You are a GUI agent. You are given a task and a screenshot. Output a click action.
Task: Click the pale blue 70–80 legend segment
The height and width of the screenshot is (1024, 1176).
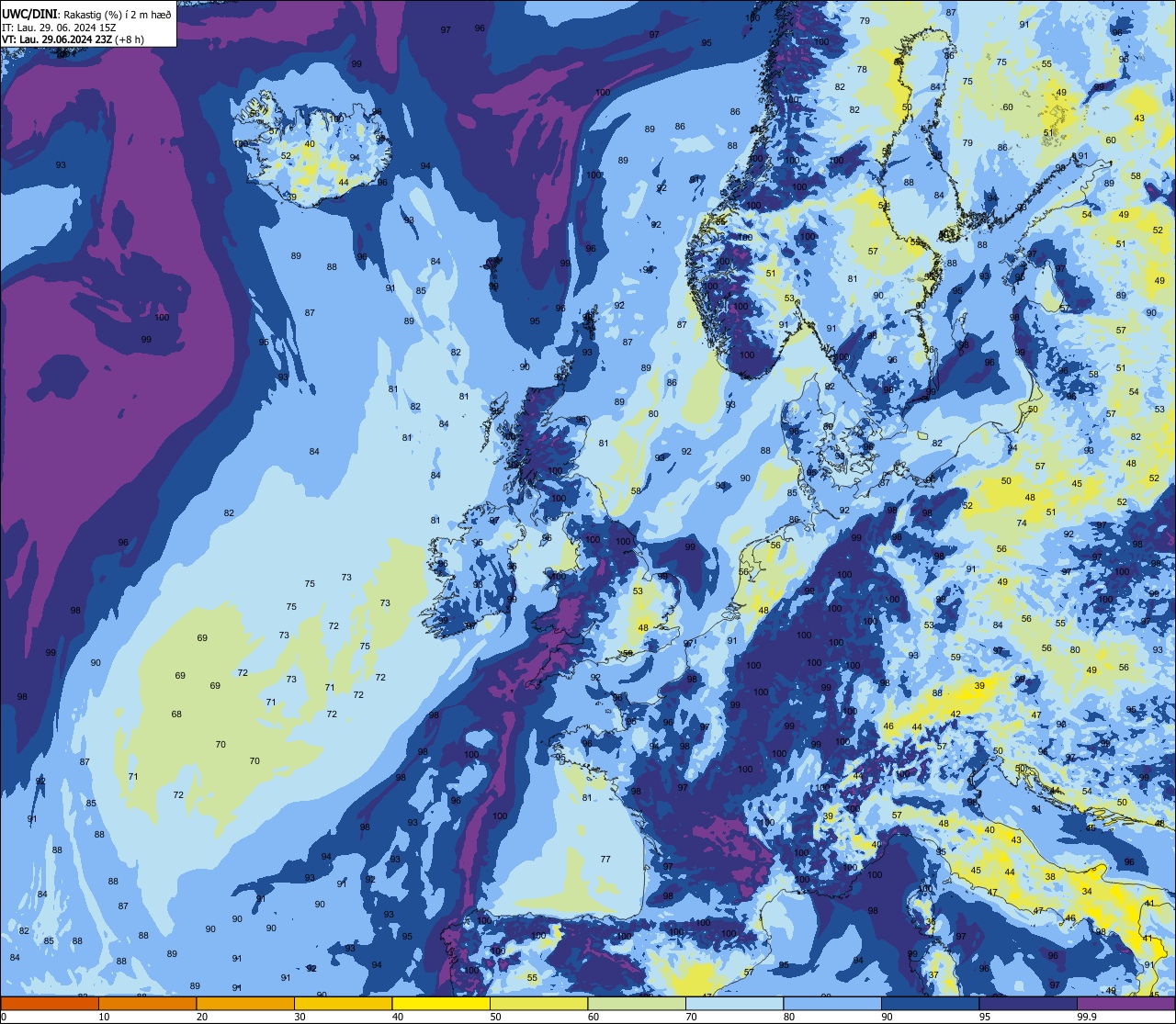click(734, 1003)
